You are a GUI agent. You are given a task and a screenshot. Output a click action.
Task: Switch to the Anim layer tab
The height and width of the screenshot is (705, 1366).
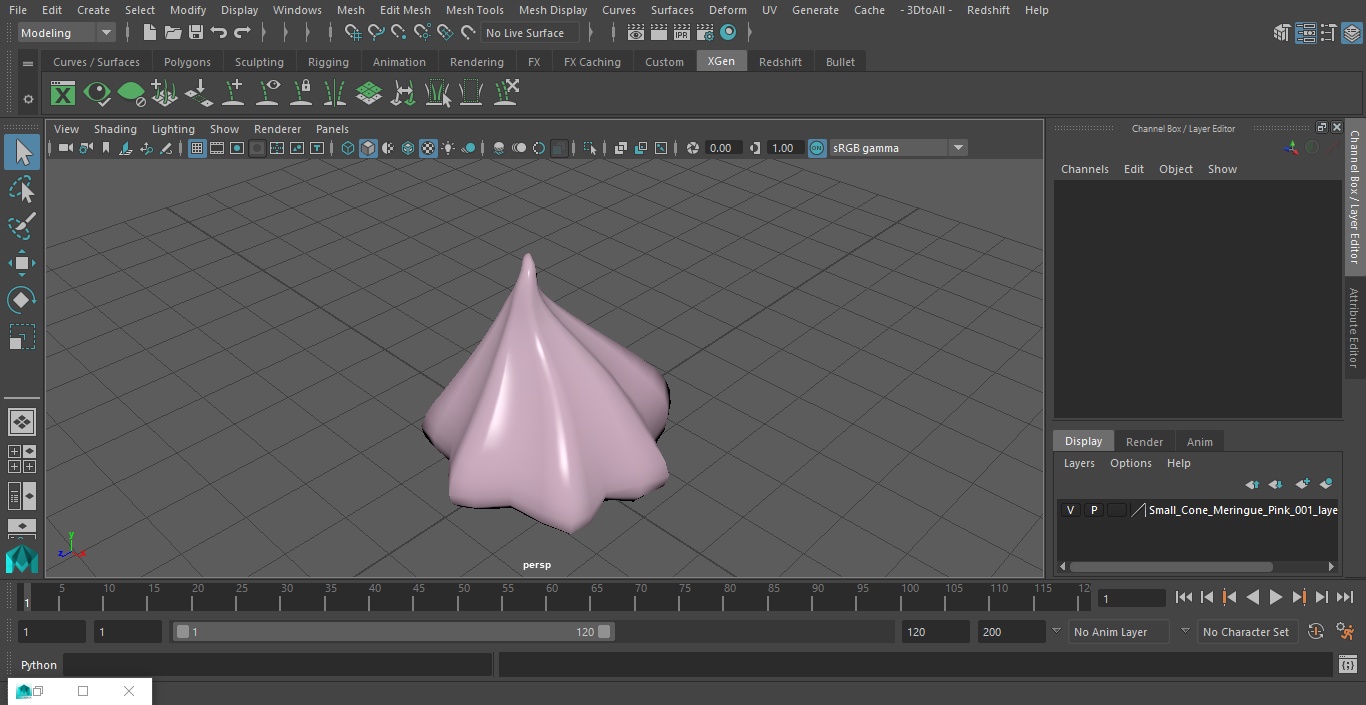pos(1199,442)
